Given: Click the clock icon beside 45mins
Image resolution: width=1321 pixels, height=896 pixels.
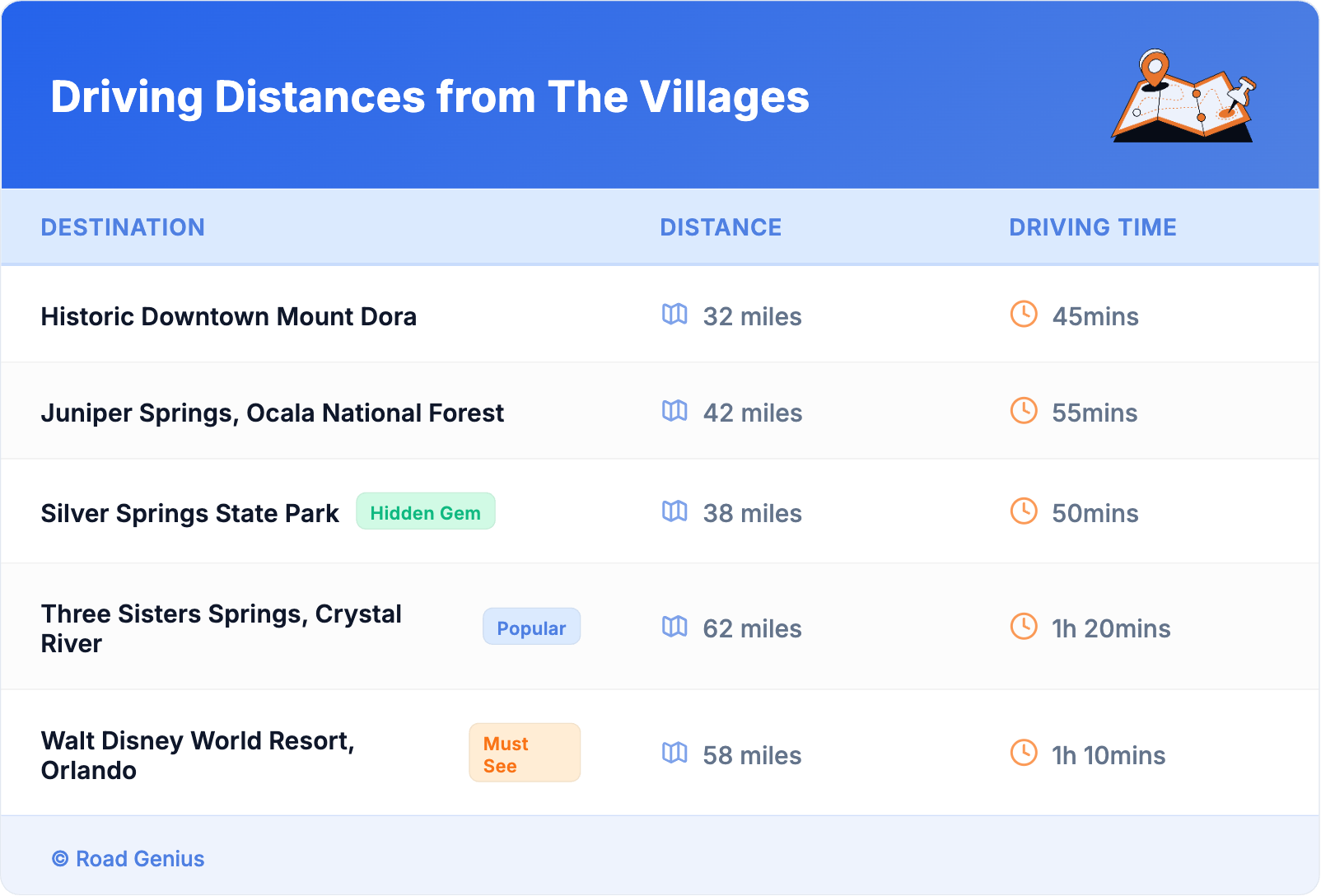Looking at the screenshot, I should click(x=1024, y=315).
